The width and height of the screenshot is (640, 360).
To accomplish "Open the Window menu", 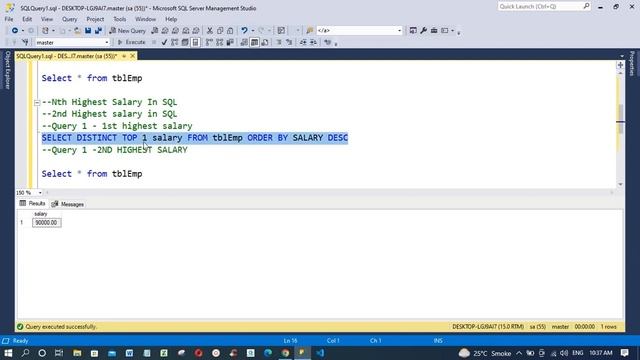I will 145,19.
